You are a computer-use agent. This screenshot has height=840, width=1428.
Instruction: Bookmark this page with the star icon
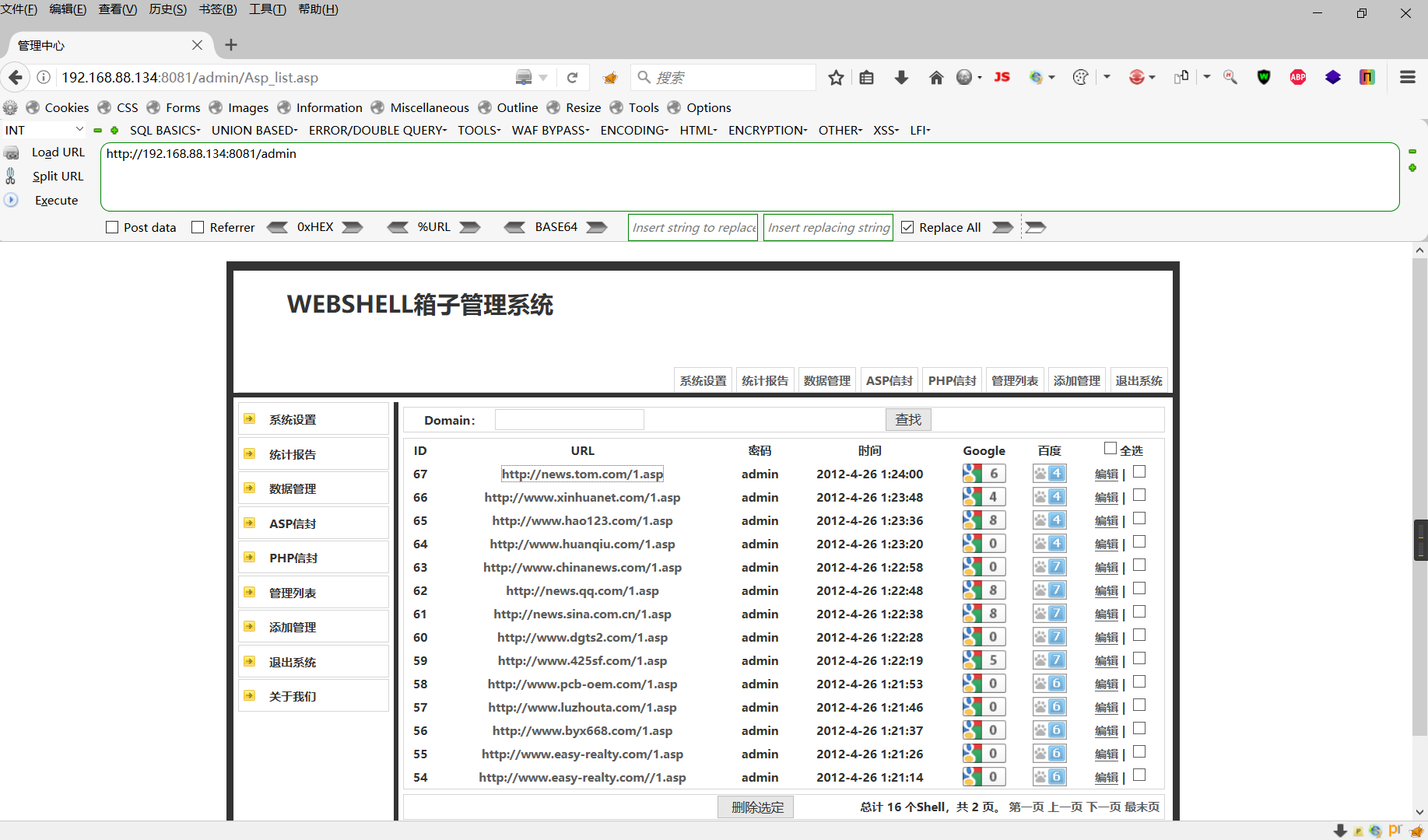[836, 77]
